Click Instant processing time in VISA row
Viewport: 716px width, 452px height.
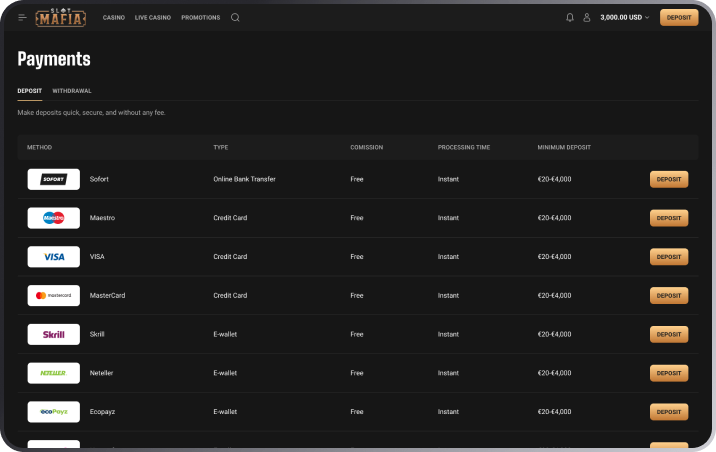[x=448, y=257]
